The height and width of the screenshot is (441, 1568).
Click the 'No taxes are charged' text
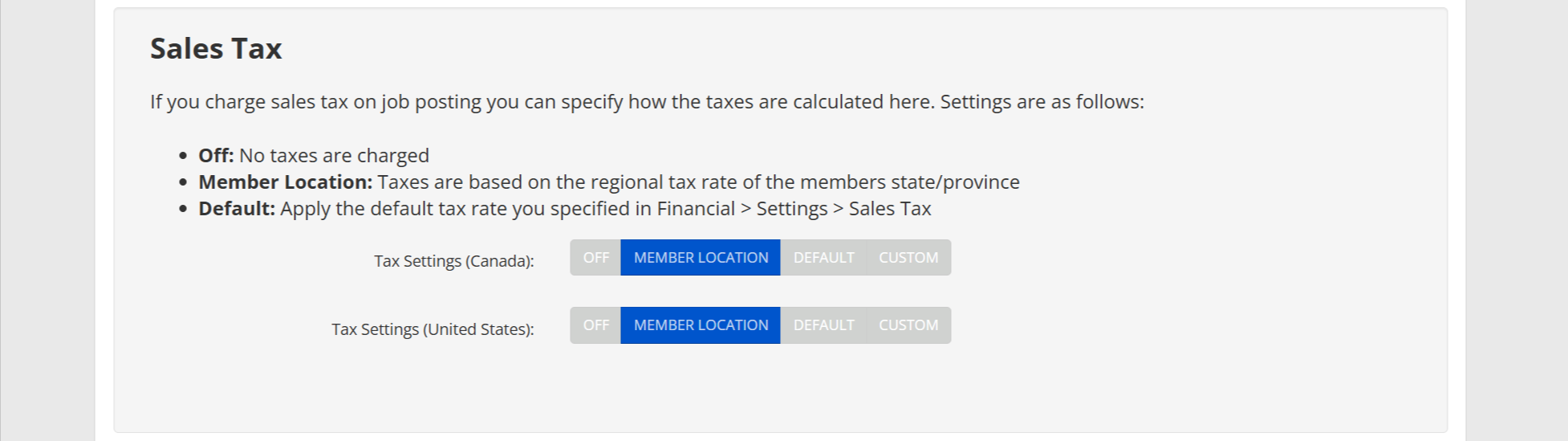point(334,155)
